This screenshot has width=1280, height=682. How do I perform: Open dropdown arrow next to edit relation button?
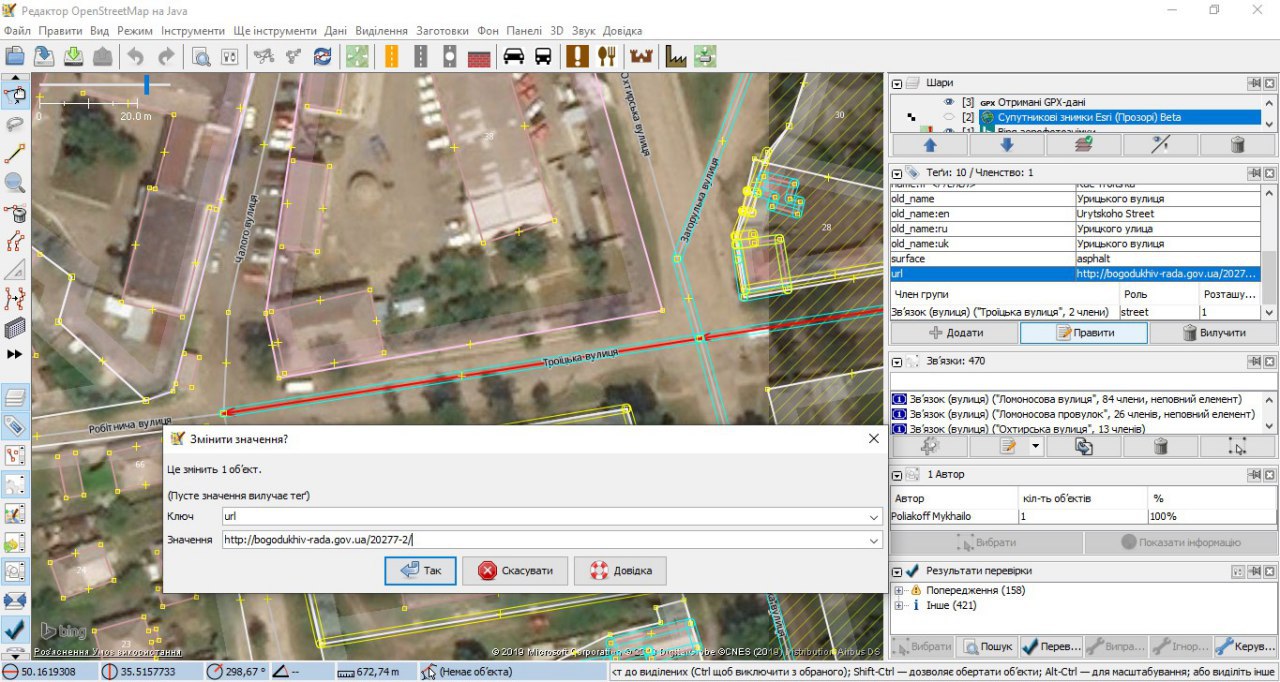(x=1035, y=446)
